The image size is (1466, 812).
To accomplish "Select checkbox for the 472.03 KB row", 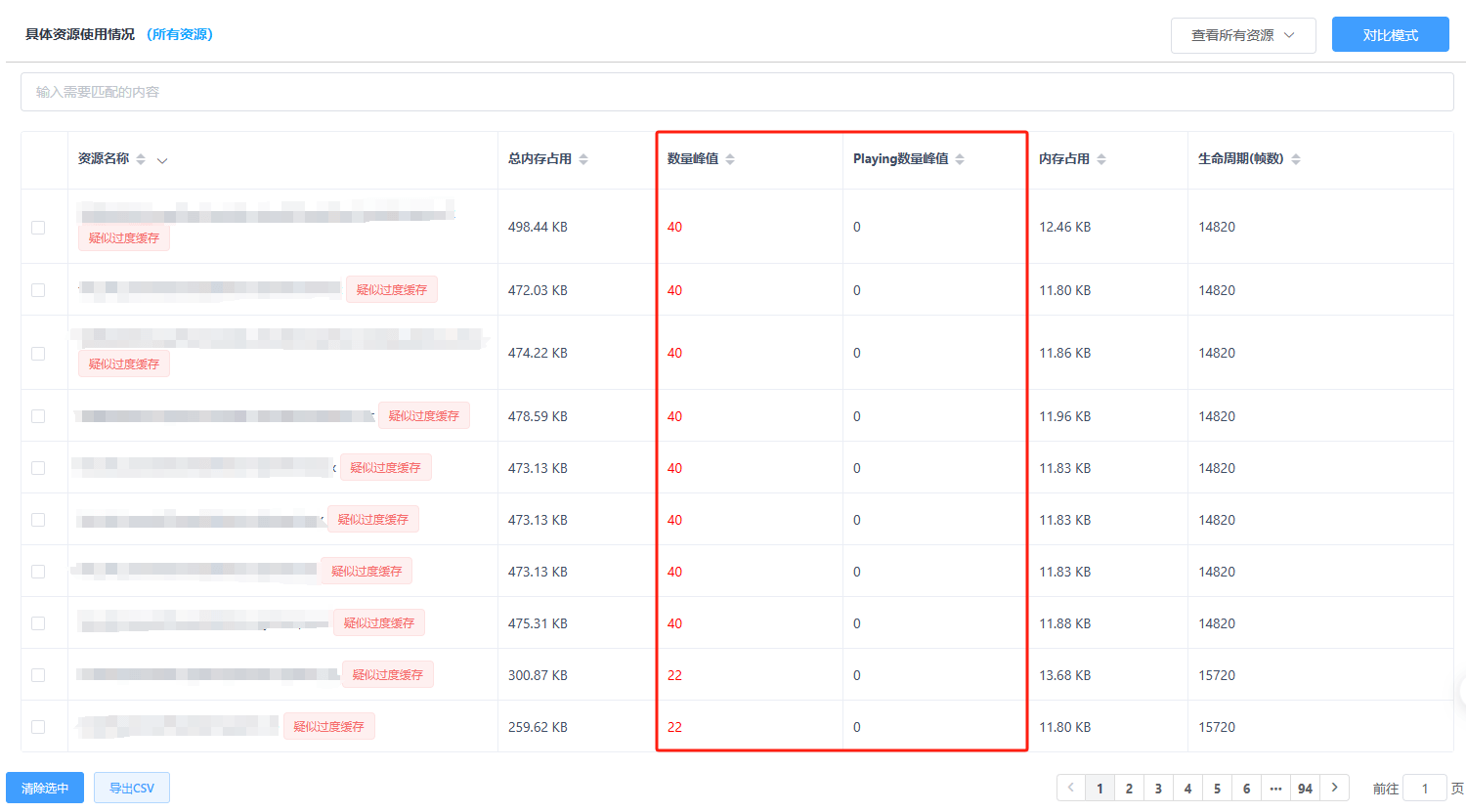I will click(x=38, y=290).
